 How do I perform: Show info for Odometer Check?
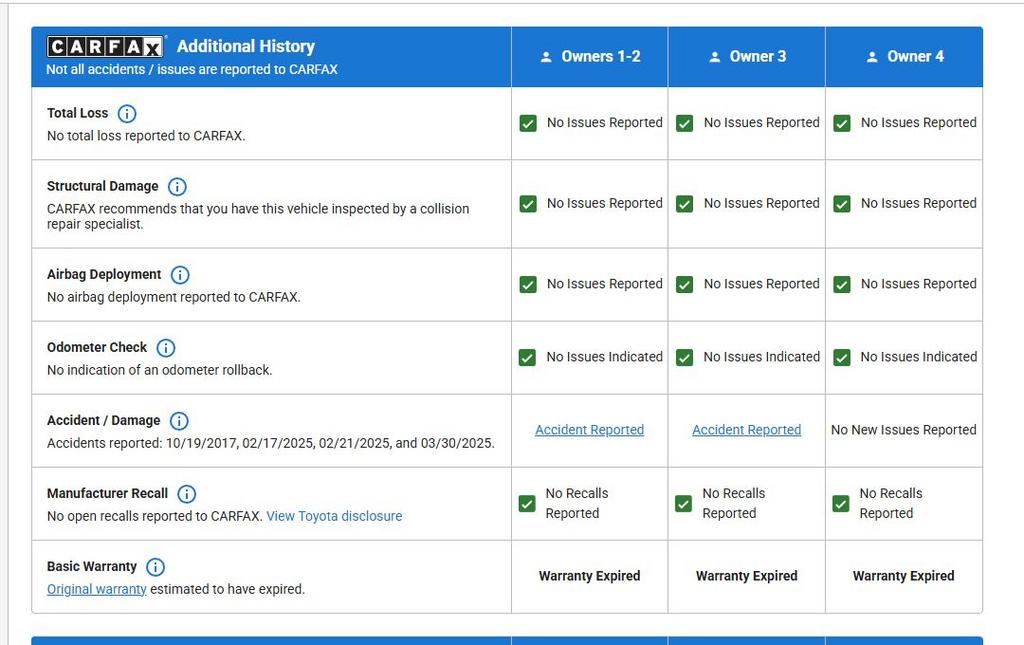pyautogui.click(x=166, y=348)
